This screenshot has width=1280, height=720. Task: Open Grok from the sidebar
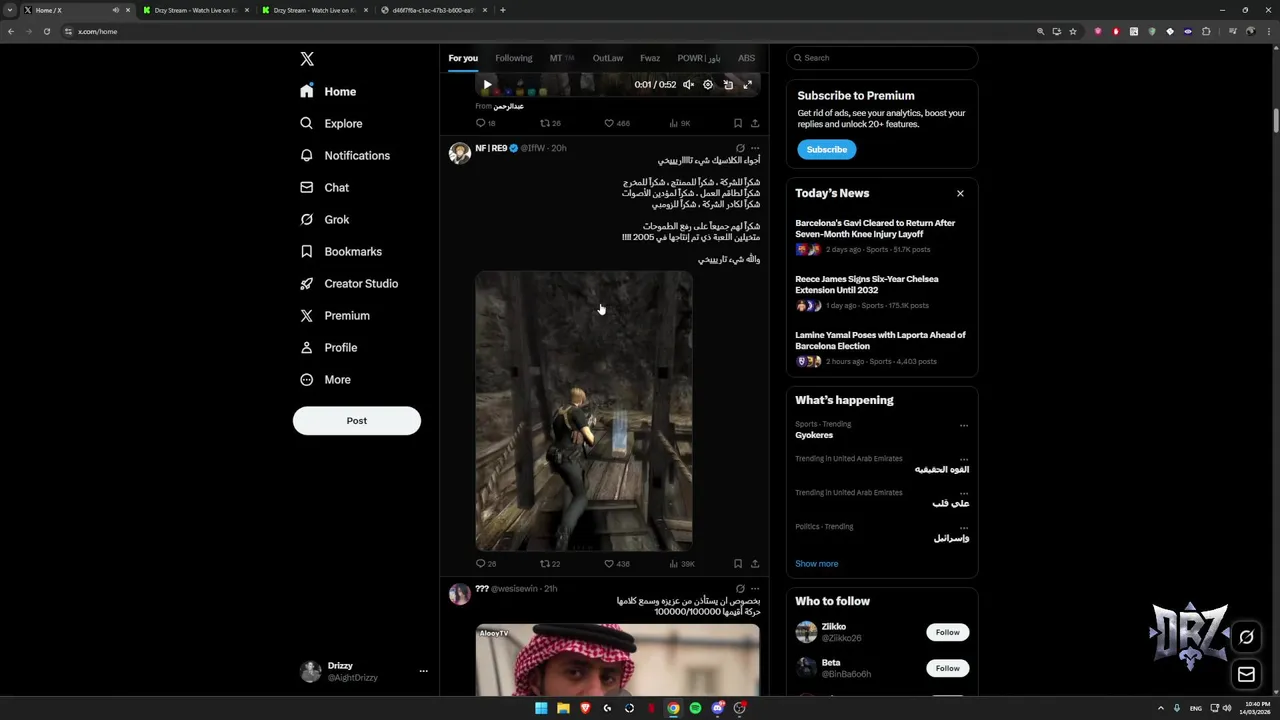pyautogui.click(x=324, y=219)
